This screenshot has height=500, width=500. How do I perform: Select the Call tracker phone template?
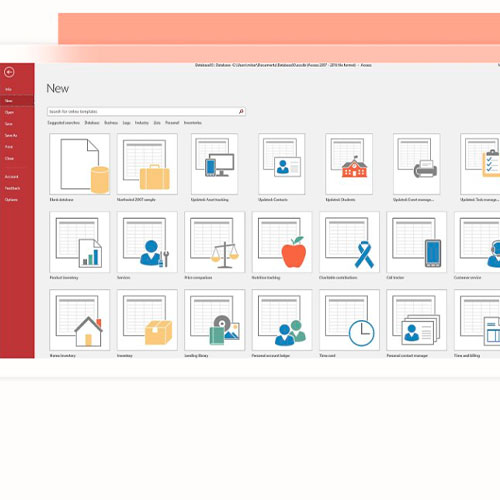(x=417, y=242)
